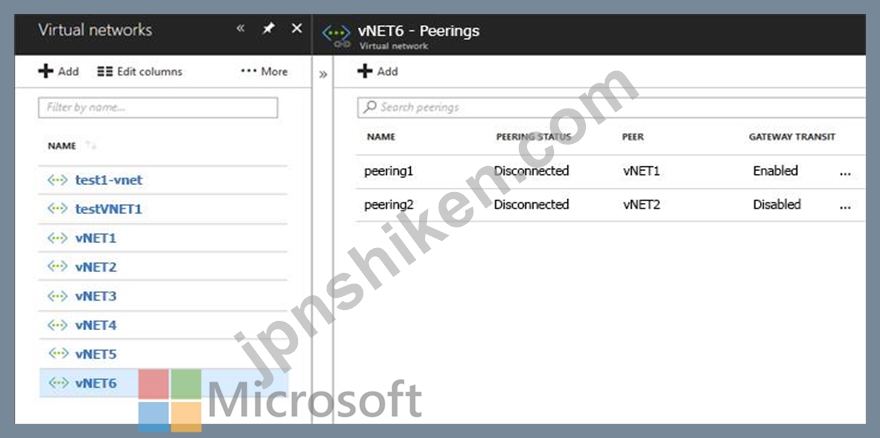Click the GATEWAY TRANSIT column header
Screen dimensions: 880x438
(792, 137)
